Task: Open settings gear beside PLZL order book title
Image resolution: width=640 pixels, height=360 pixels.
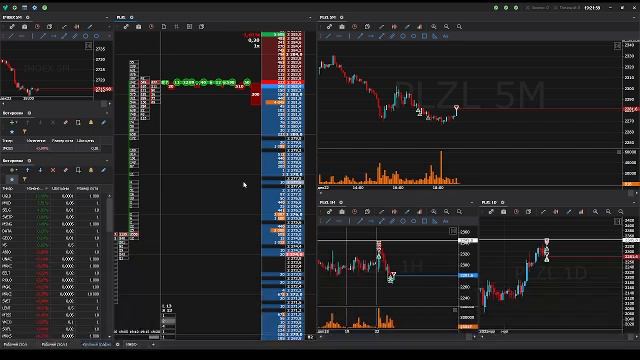Action: click(x=131, y=18)
